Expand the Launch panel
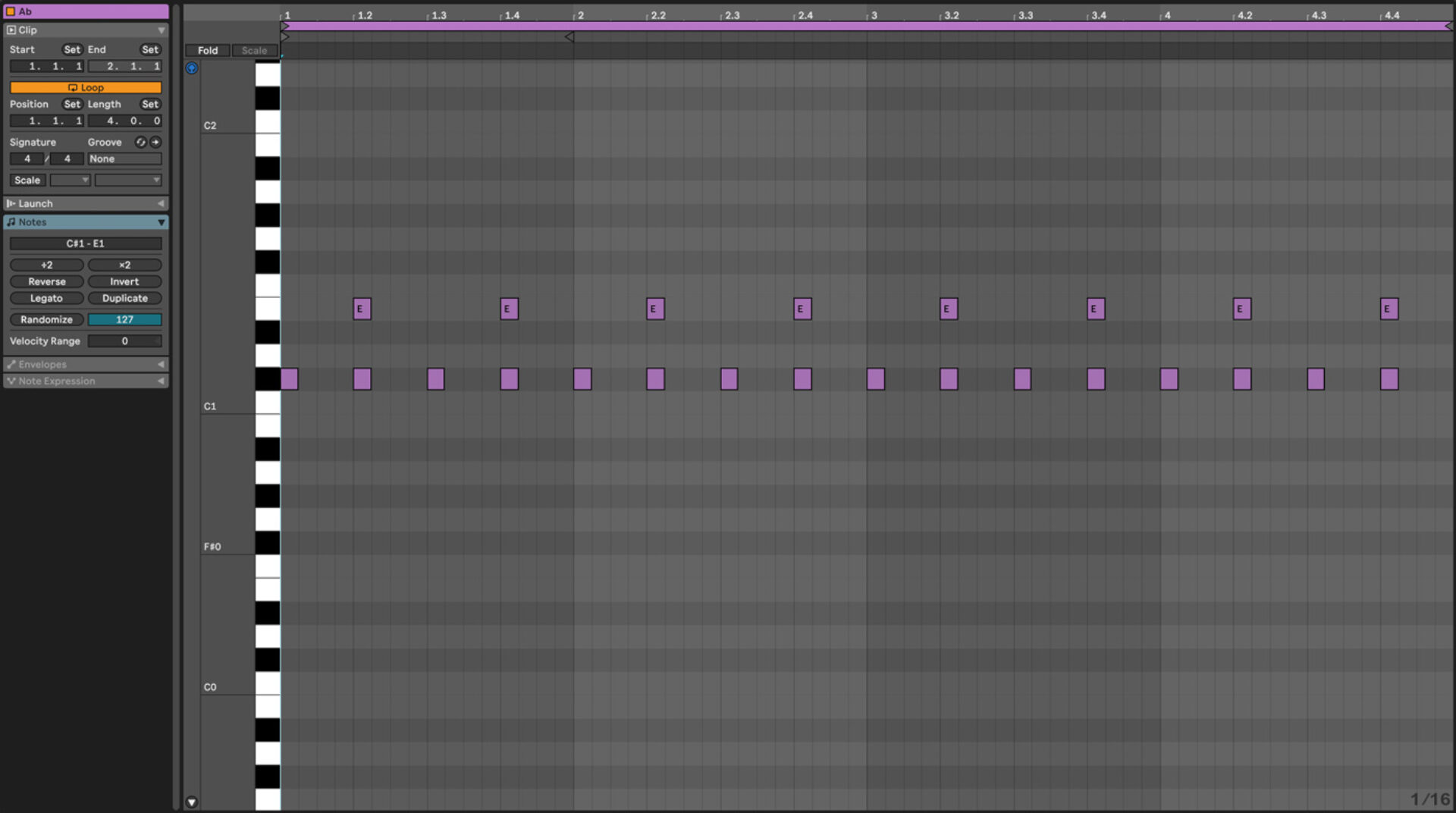Screen dimensions: 1456x813 pos(161,203)
